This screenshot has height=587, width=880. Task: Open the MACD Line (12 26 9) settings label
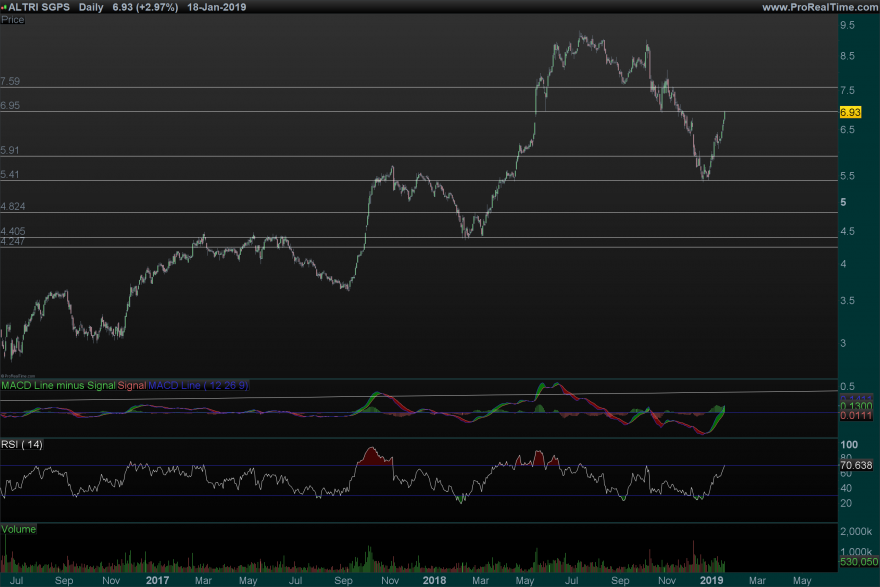198,385
